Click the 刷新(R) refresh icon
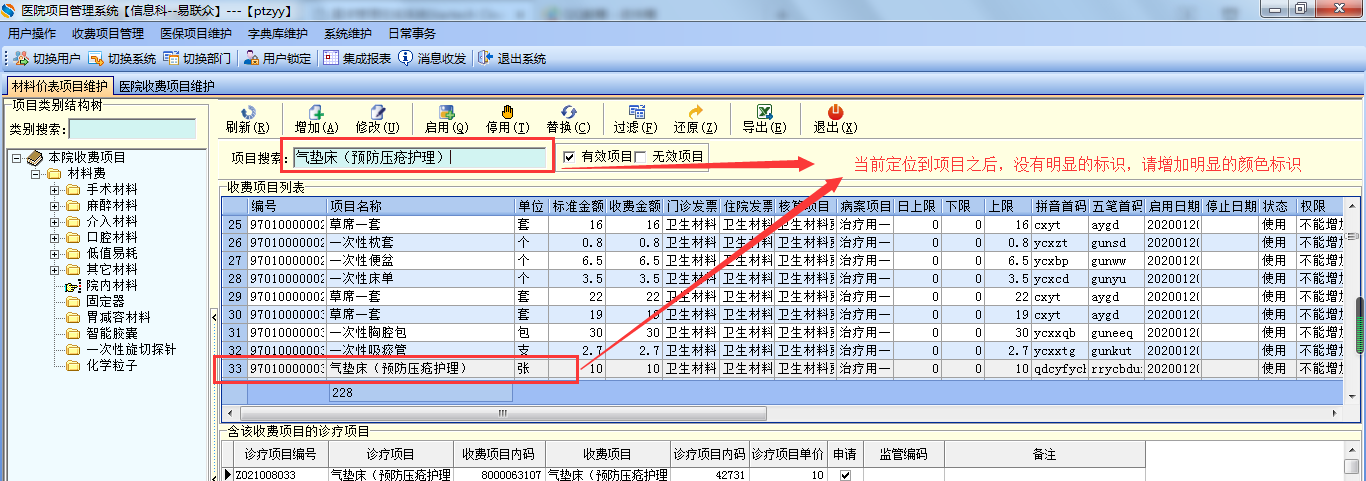 pos(248,112)
